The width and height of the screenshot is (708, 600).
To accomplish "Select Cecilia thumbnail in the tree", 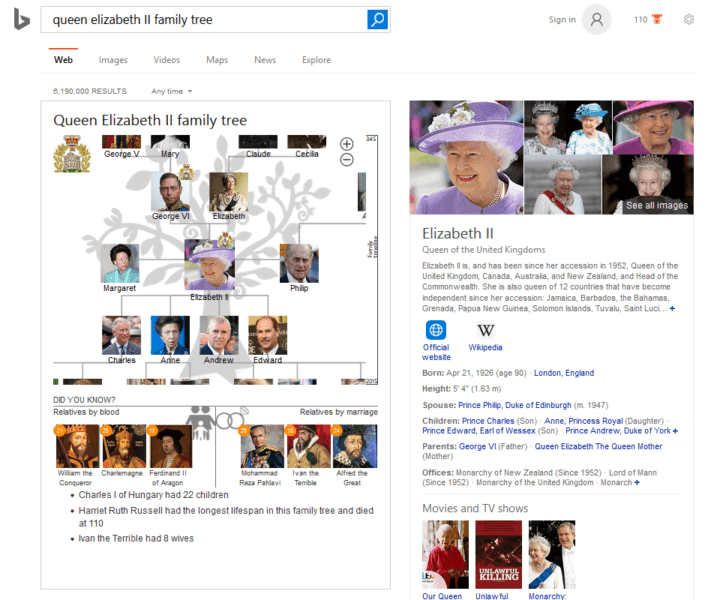I will 307,142.
